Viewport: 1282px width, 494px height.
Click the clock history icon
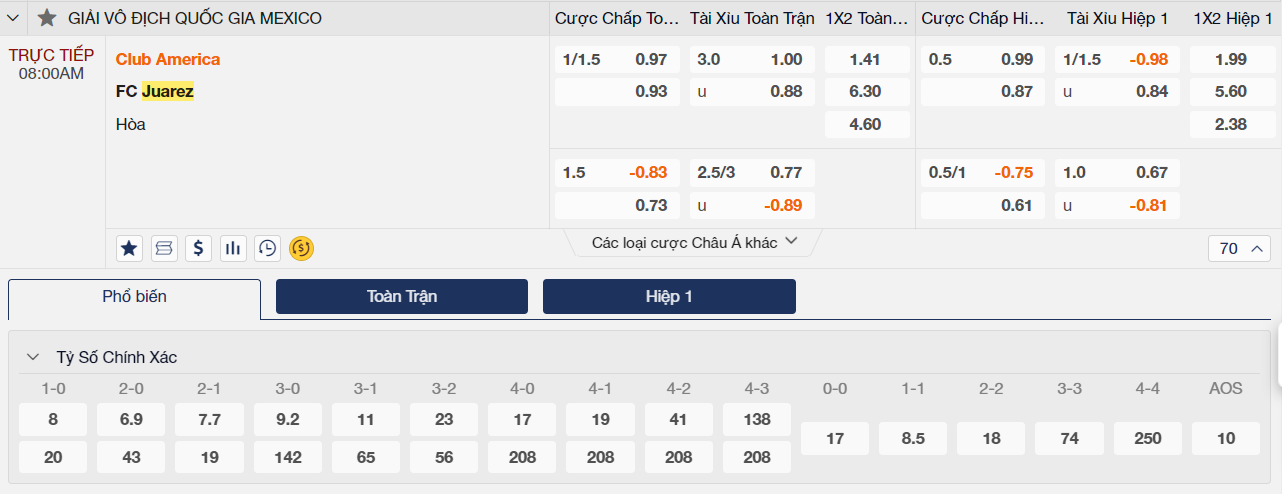click(x=267, y=248)
